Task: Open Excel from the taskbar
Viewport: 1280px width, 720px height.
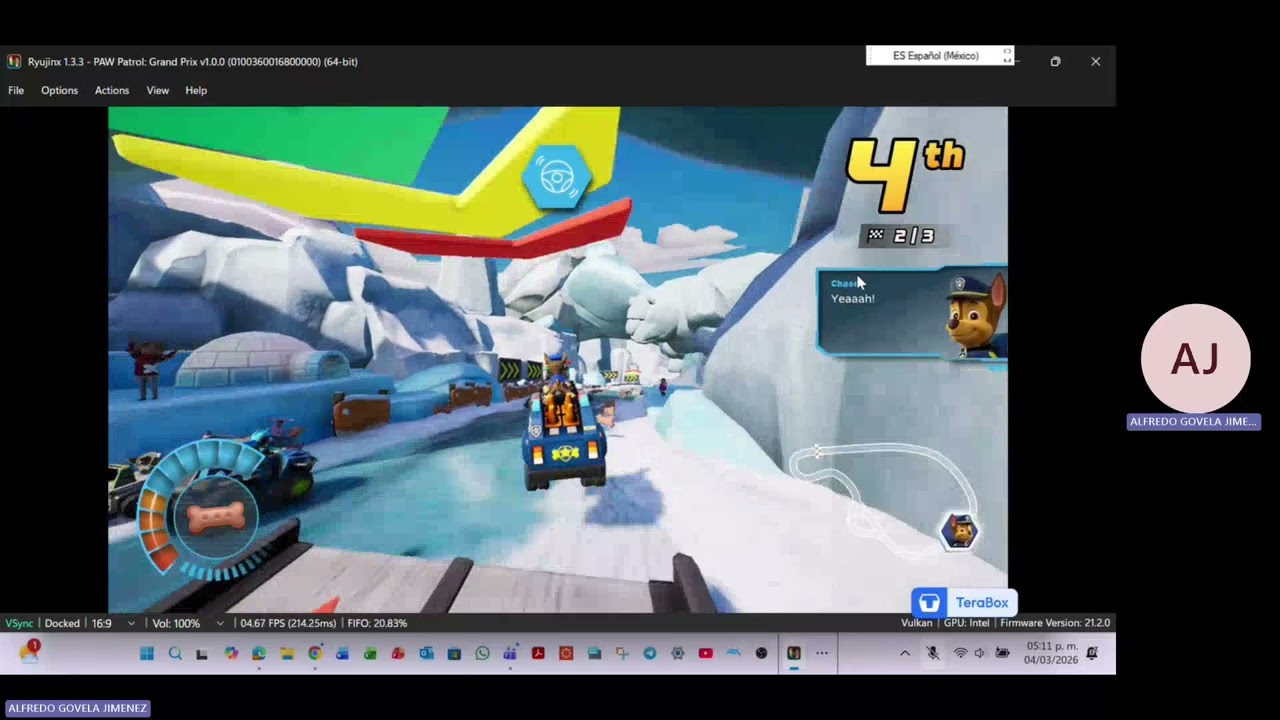Action: click(370, 653)
